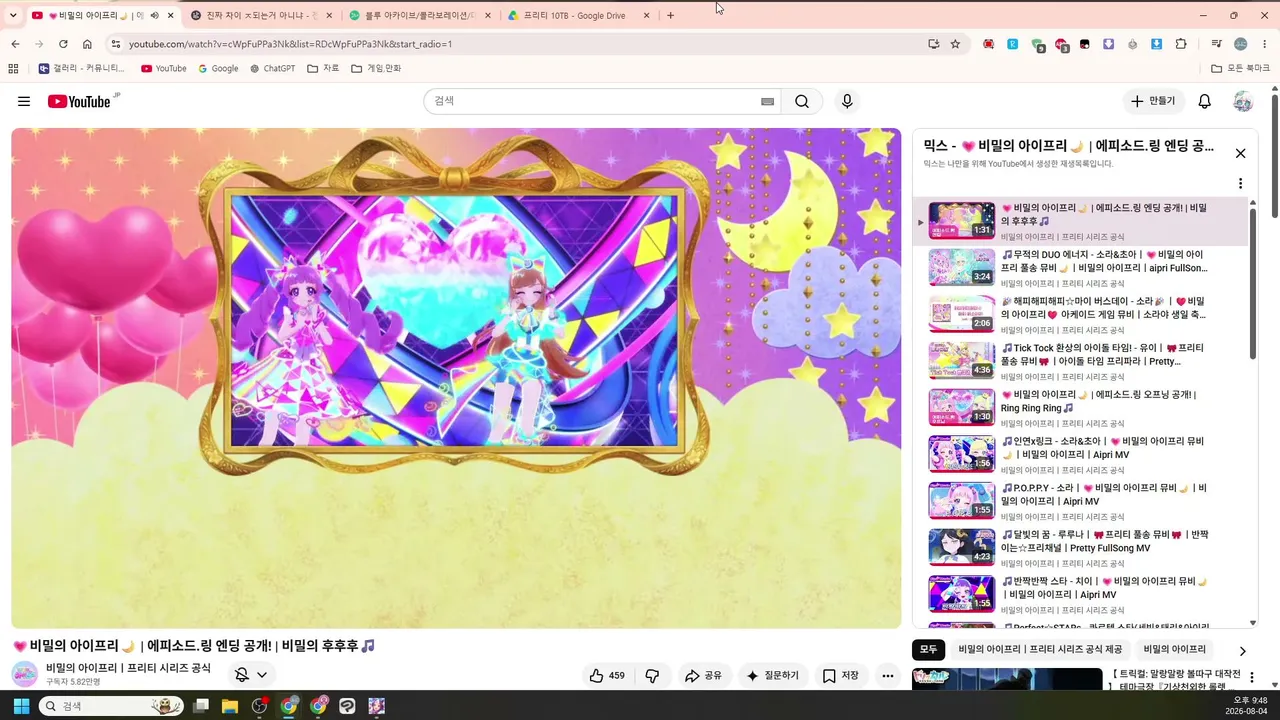Click the video player frame
The height and width of the screenshot is (720, 1280).
tap(456, 378)
